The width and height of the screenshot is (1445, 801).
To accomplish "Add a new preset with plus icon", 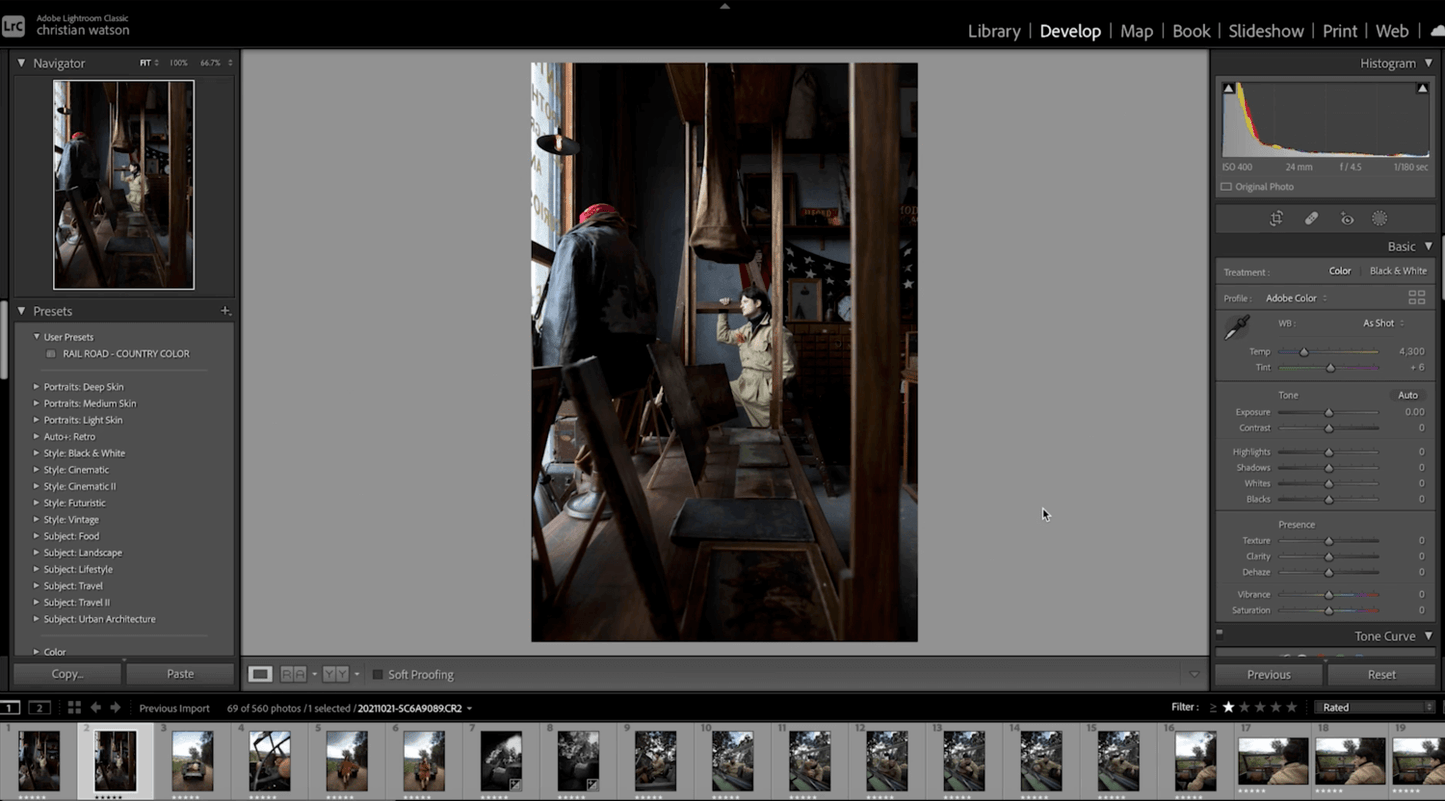I will 225,311.
